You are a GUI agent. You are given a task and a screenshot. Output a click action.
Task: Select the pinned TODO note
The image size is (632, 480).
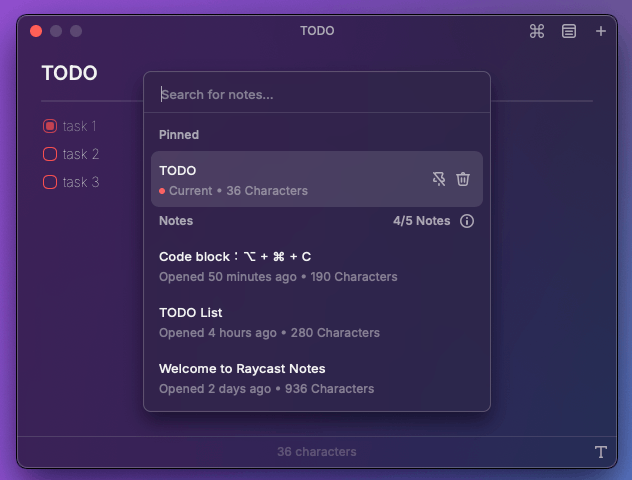317,179
